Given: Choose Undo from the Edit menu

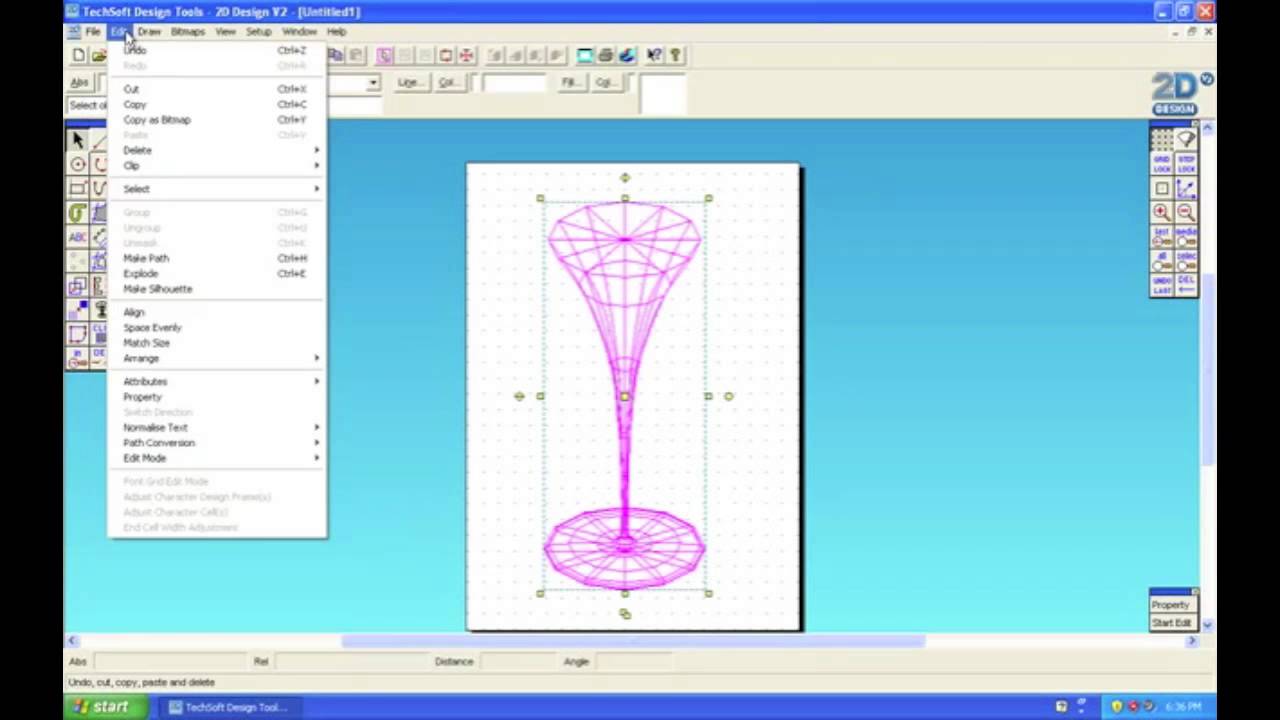Looking at the screenshot, I should (216, 50).
